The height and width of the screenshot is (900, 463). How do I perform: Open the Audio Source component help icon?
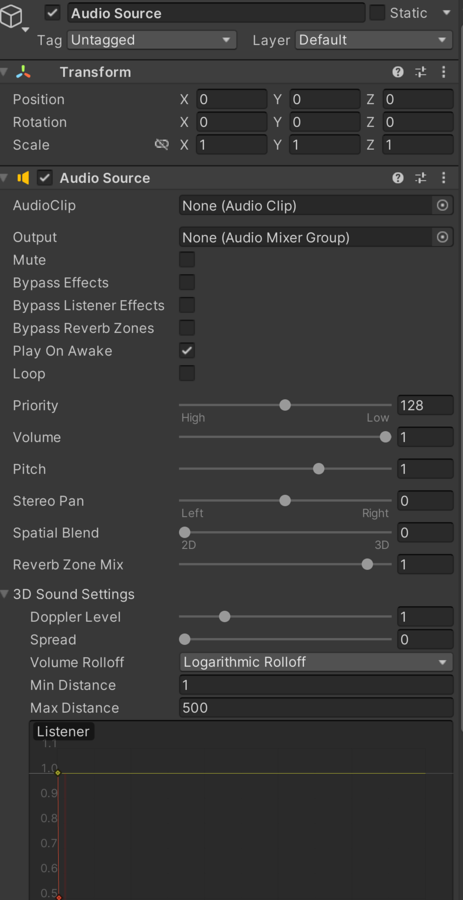(398, 178)
